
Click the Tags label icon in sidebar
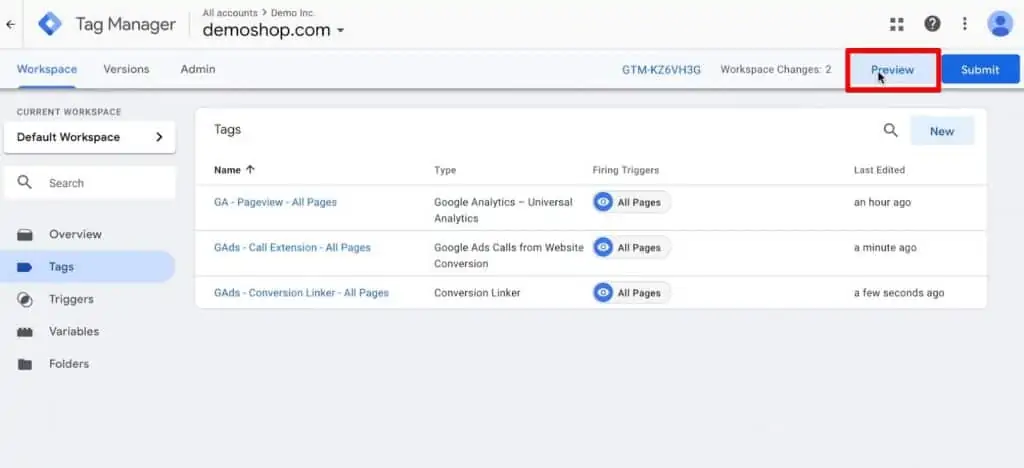coord(25,267)
